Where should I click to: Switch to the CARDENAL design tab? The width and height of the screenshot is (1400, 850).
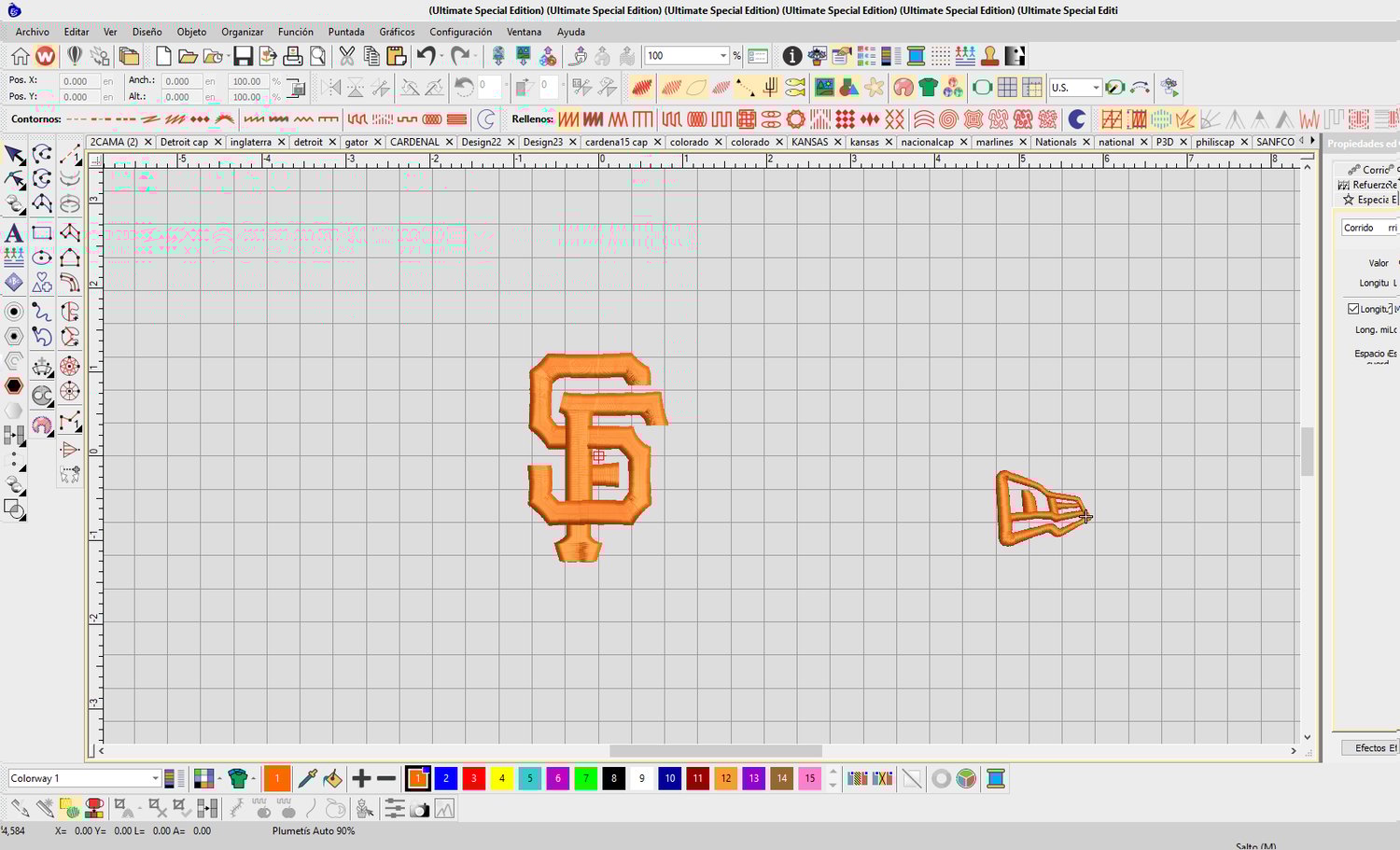click(413, 142)
